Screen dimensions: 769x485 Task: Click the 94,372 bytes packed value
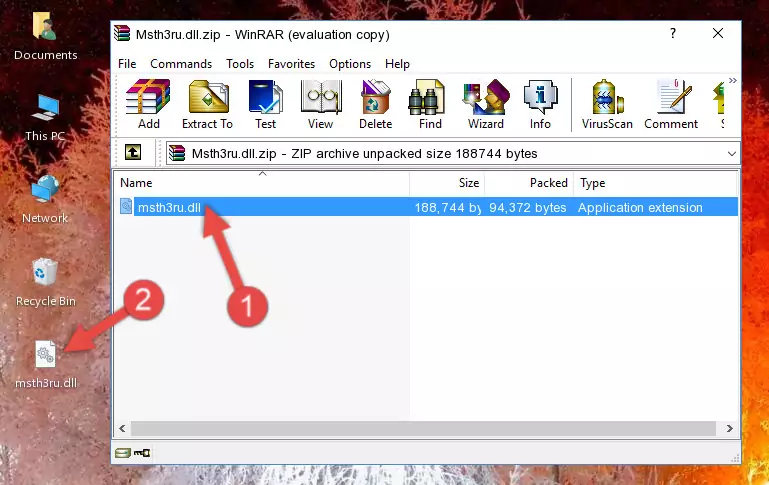[528, 207]
